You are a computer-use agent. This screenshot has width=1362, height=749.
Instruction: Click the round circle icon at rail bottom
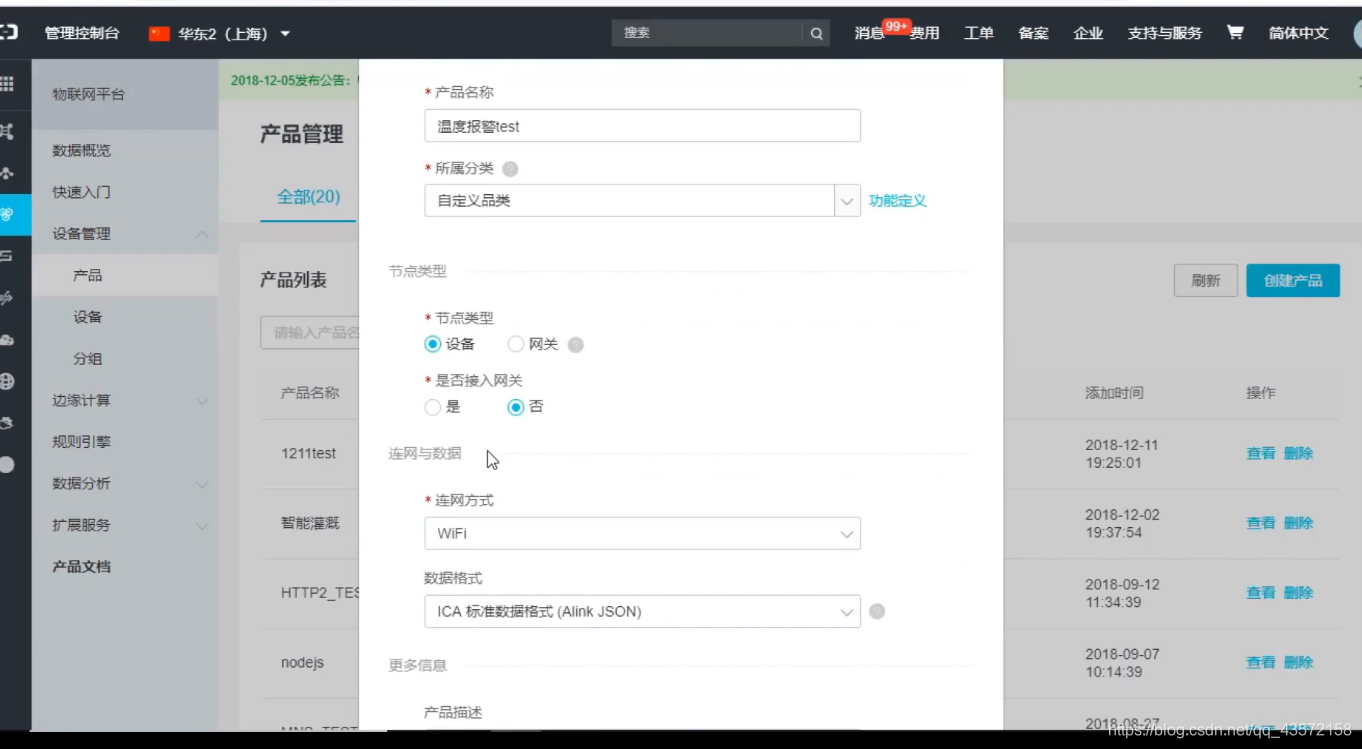[7, 464]
